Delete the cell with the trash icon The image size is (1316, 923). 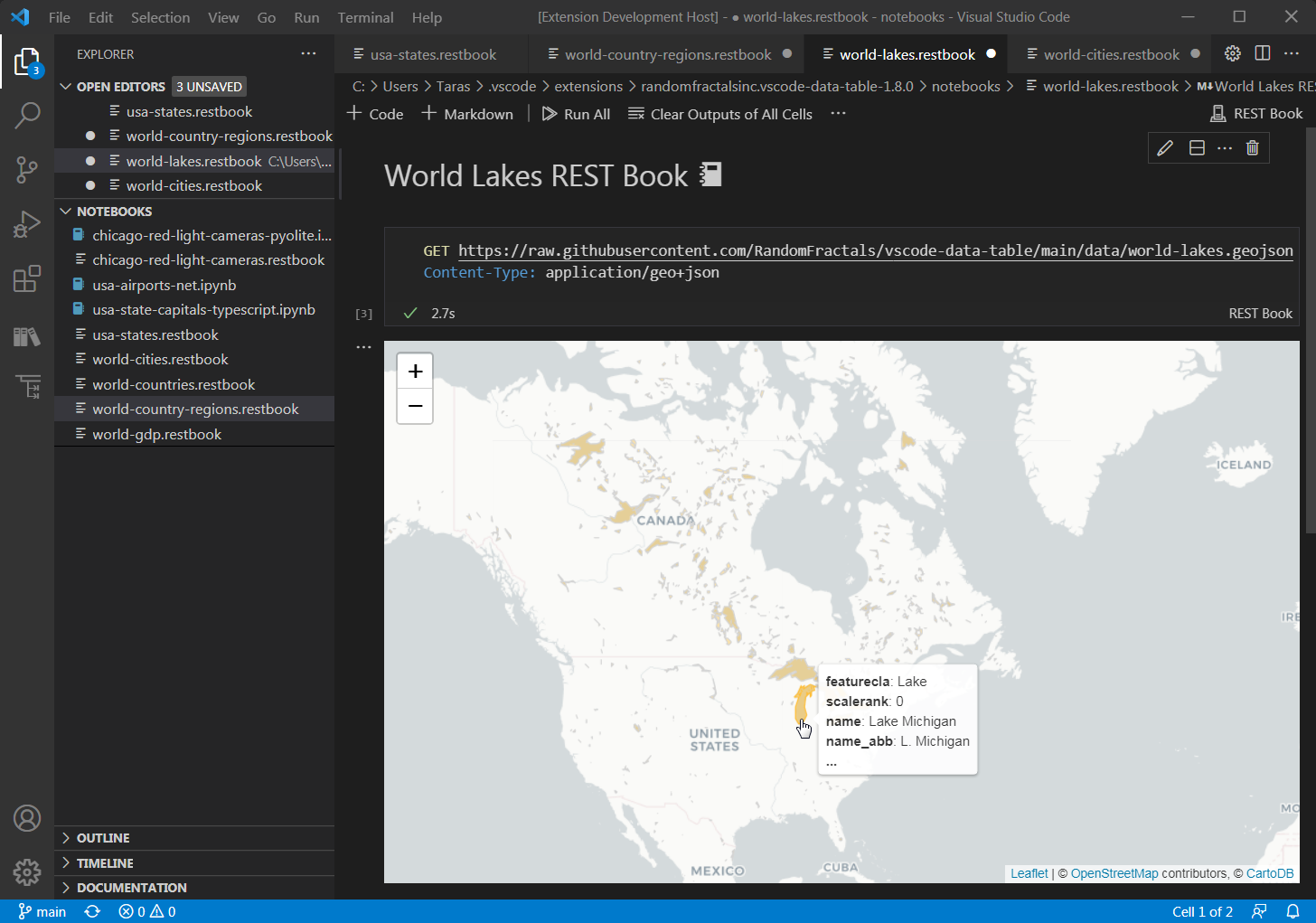1253,147
